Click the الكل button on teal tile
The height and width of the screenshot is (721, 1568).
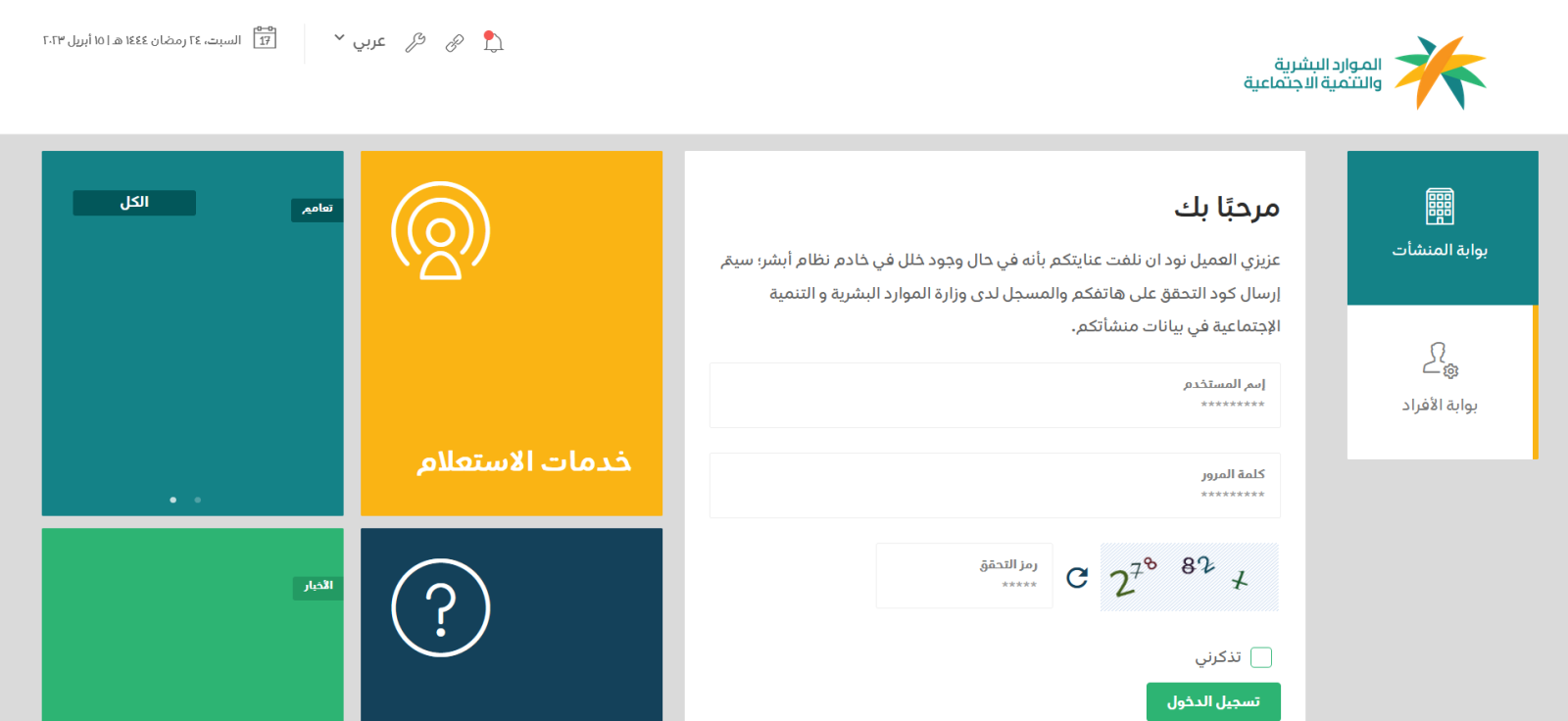[134, 203]
